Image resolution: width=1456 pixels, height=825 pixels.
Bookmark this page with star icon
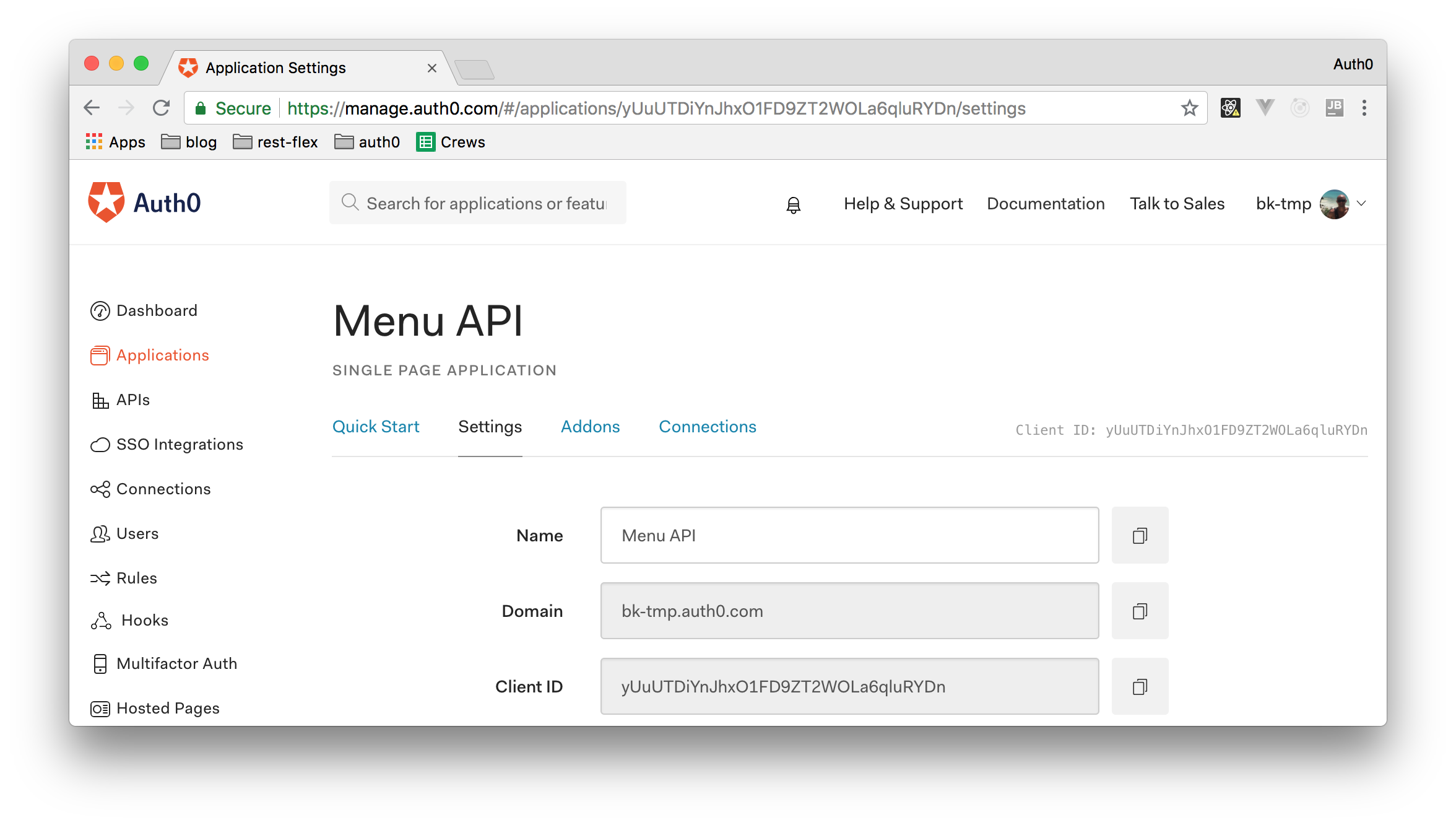[x=1189, y=108]
